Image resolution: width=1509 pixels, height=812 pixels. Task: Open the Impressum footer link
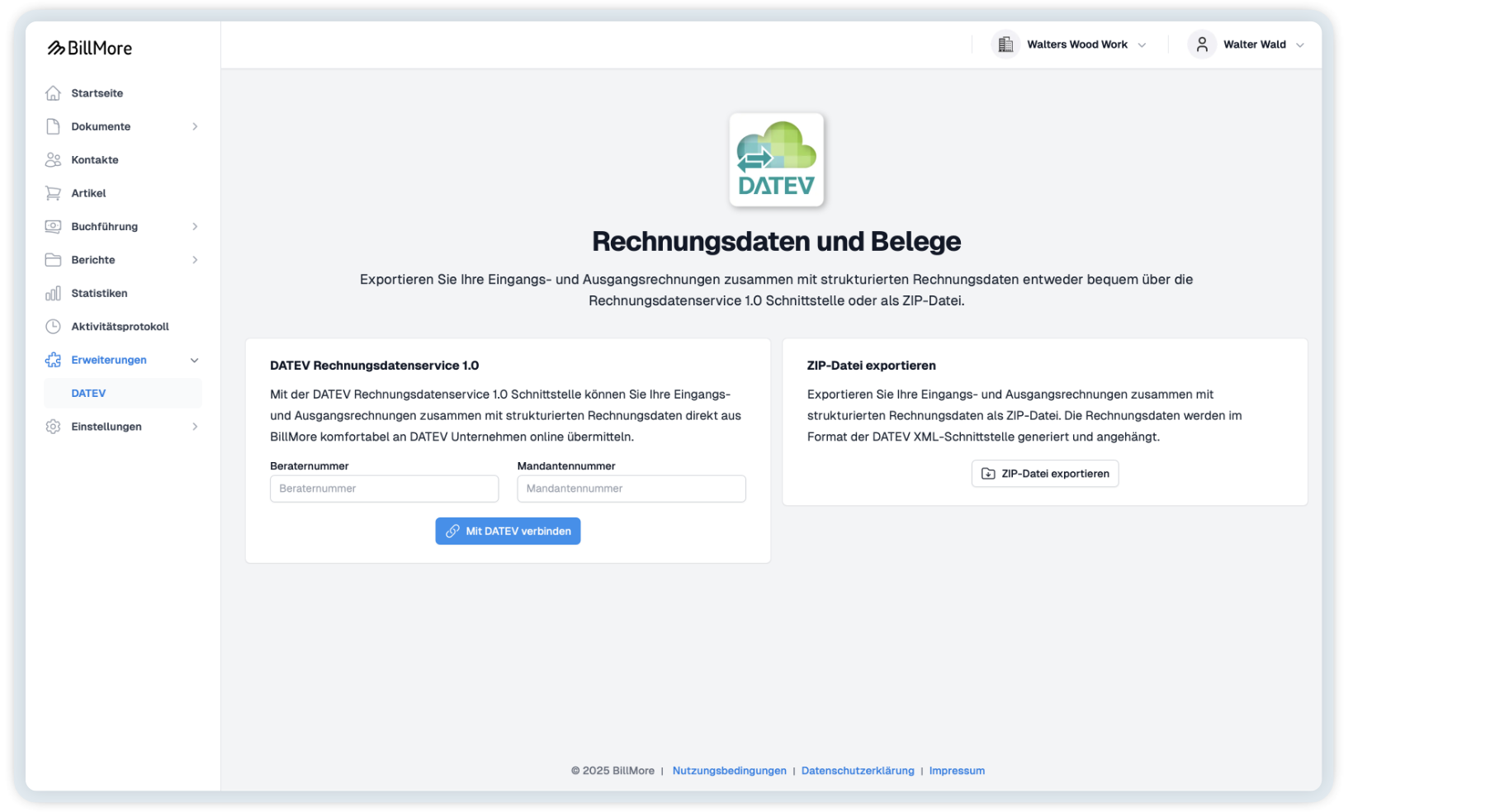(957, 771)
